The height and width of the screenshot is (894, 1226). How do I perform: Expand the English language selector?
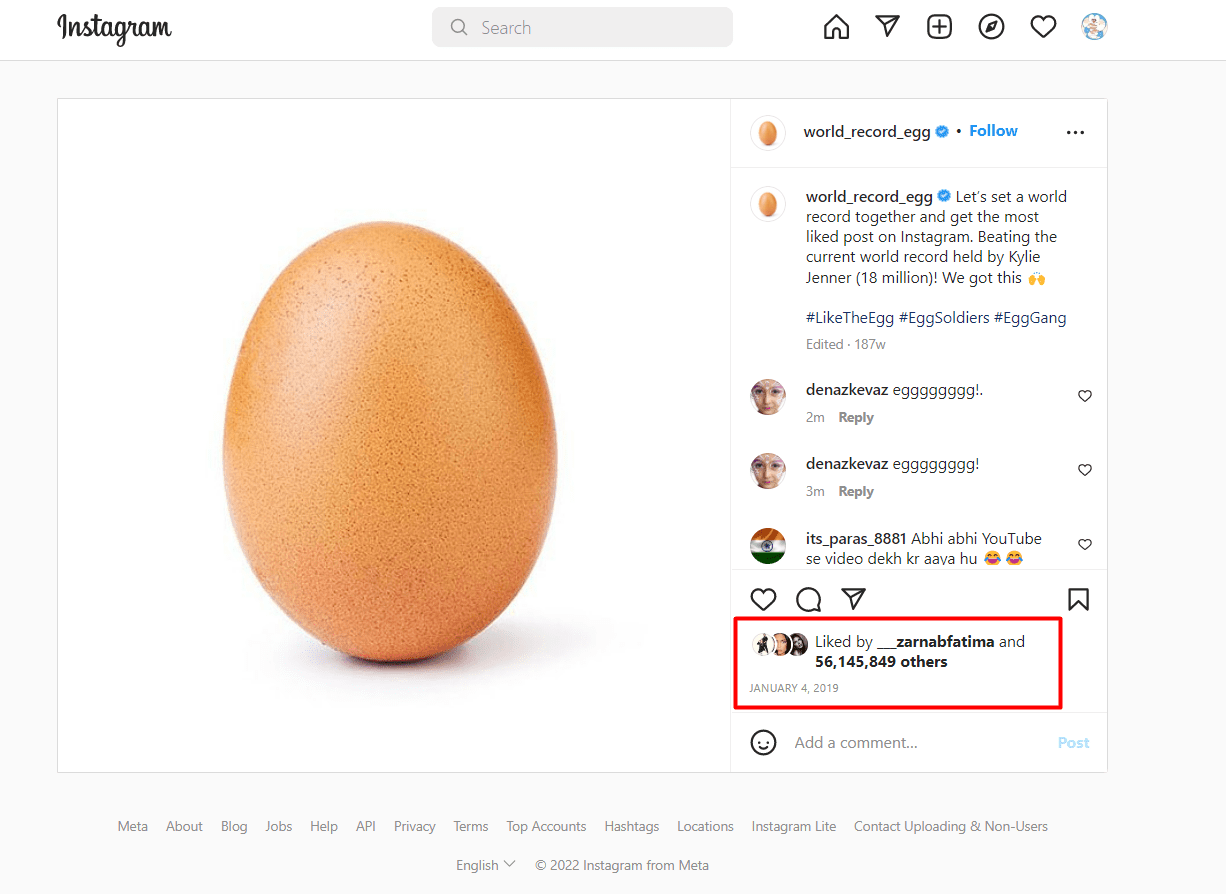tap(485, 864)
